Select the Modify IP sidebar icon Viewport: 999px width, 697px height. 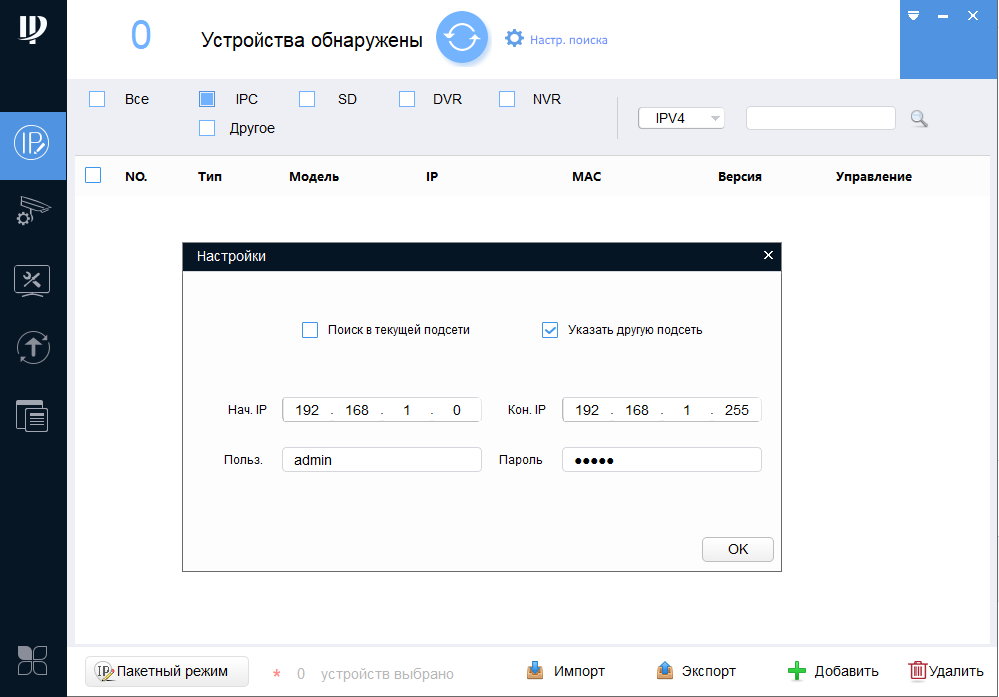coord(33,144)
